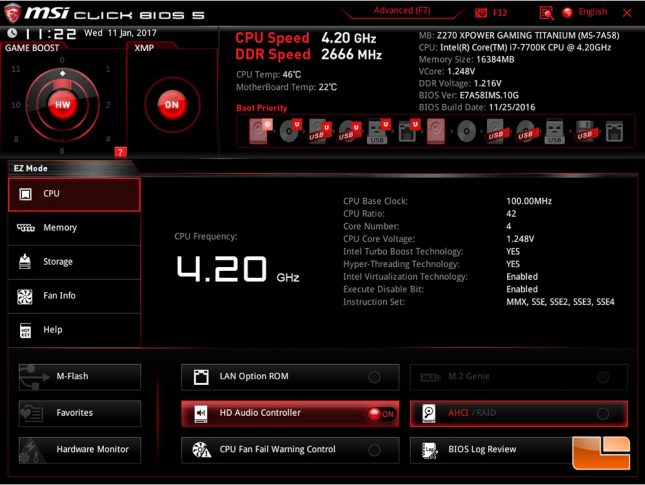Open the CPU section in EZ Mode
This screenshot has height=485, width=645.
[74, 194]
